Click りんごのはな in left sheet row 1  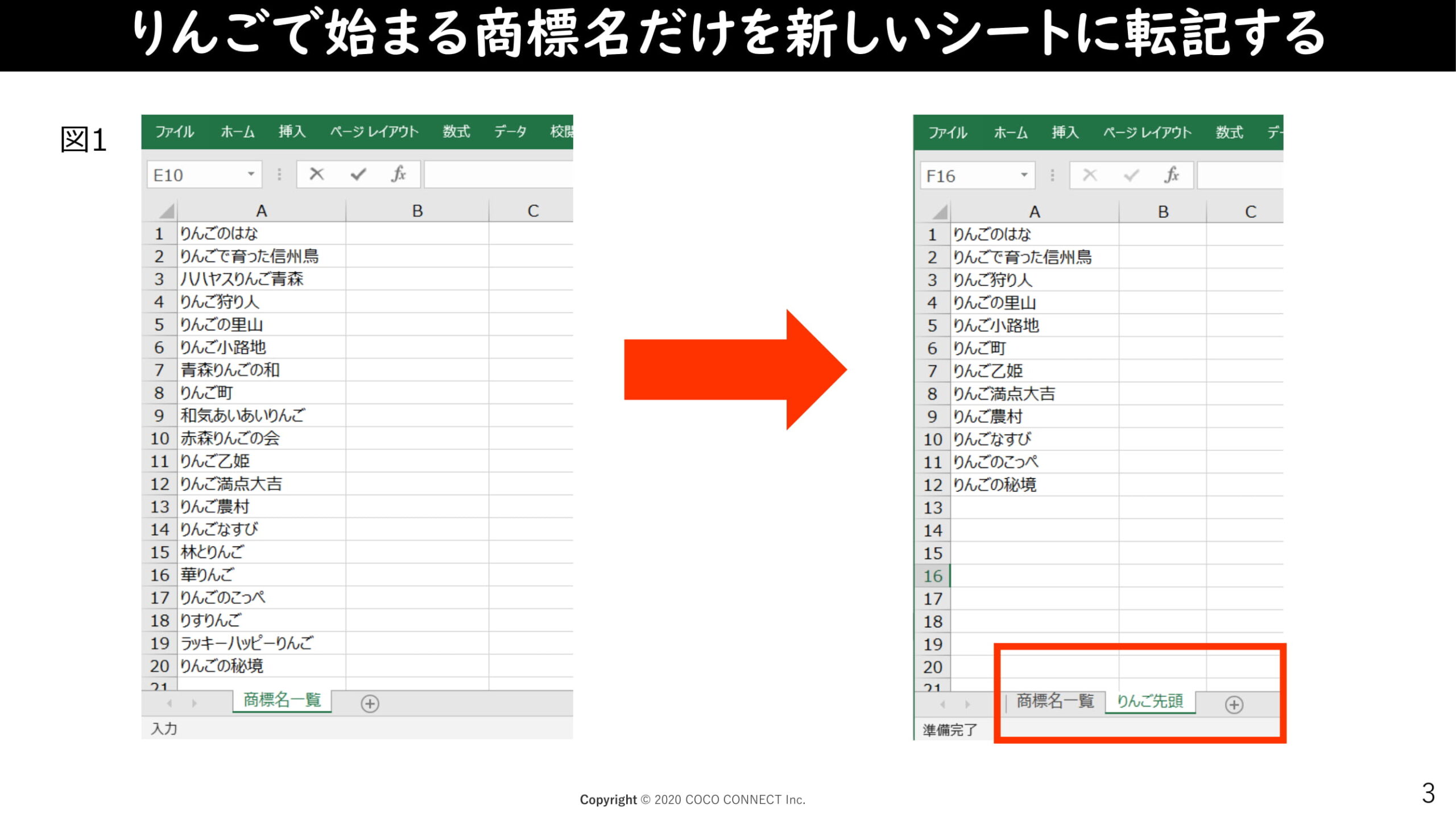(262, 233)
